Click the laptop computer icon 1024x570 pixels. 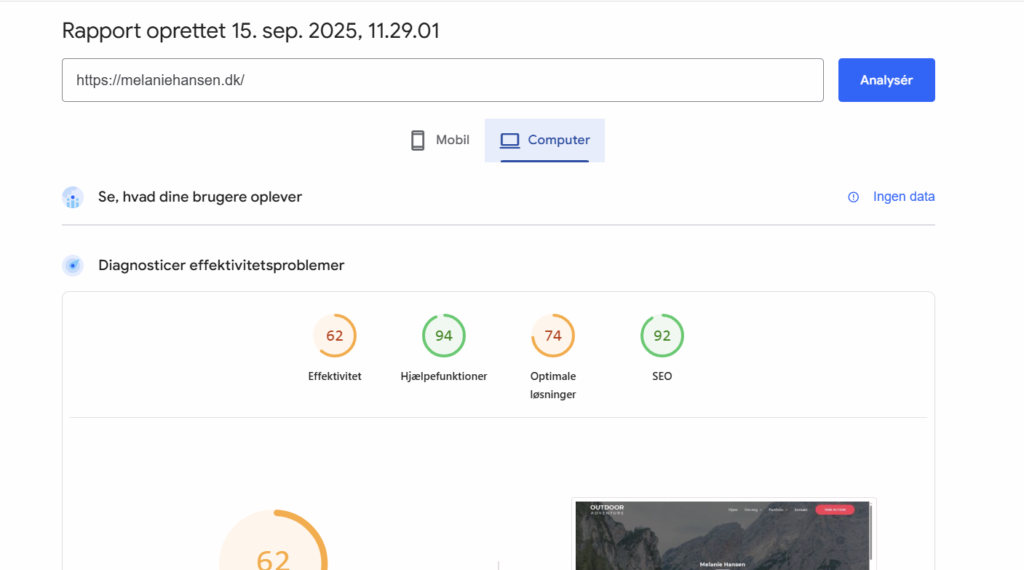point(509,140)
